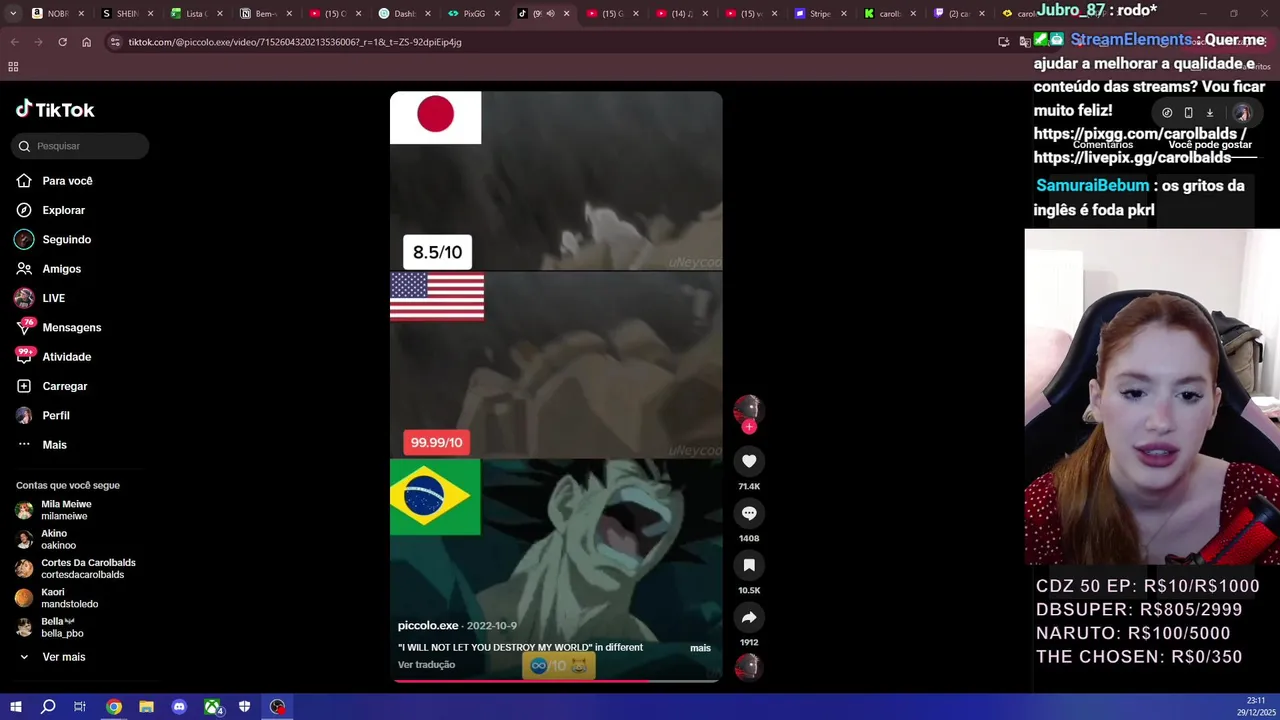Open File Explorer from taskbar
Viewport: 1280px width, 720px height.
pyautogui.click(x=146, y=707)
